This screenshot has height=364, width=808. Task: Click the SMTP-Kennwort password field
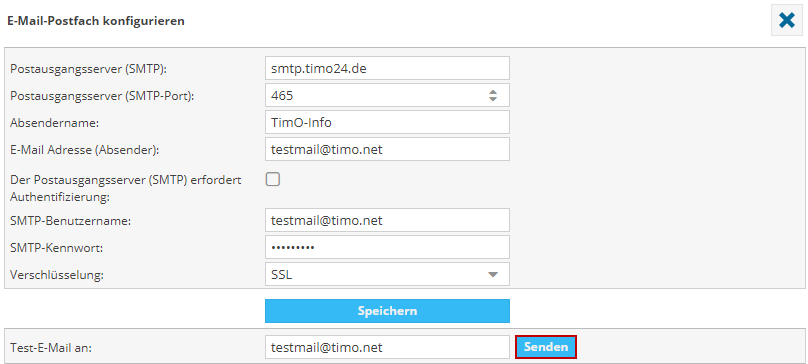click(x=387, y=247)
